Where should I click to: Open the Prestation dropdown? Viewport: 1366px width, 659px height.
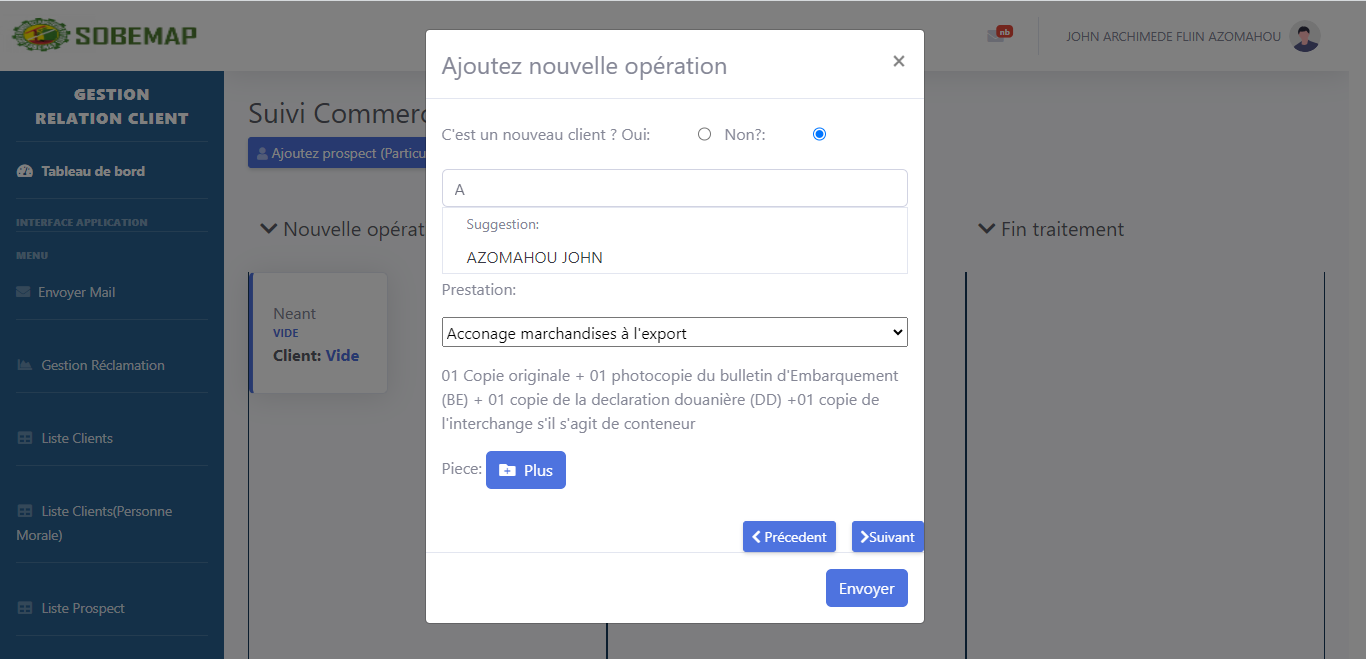(x=674, y=333)
